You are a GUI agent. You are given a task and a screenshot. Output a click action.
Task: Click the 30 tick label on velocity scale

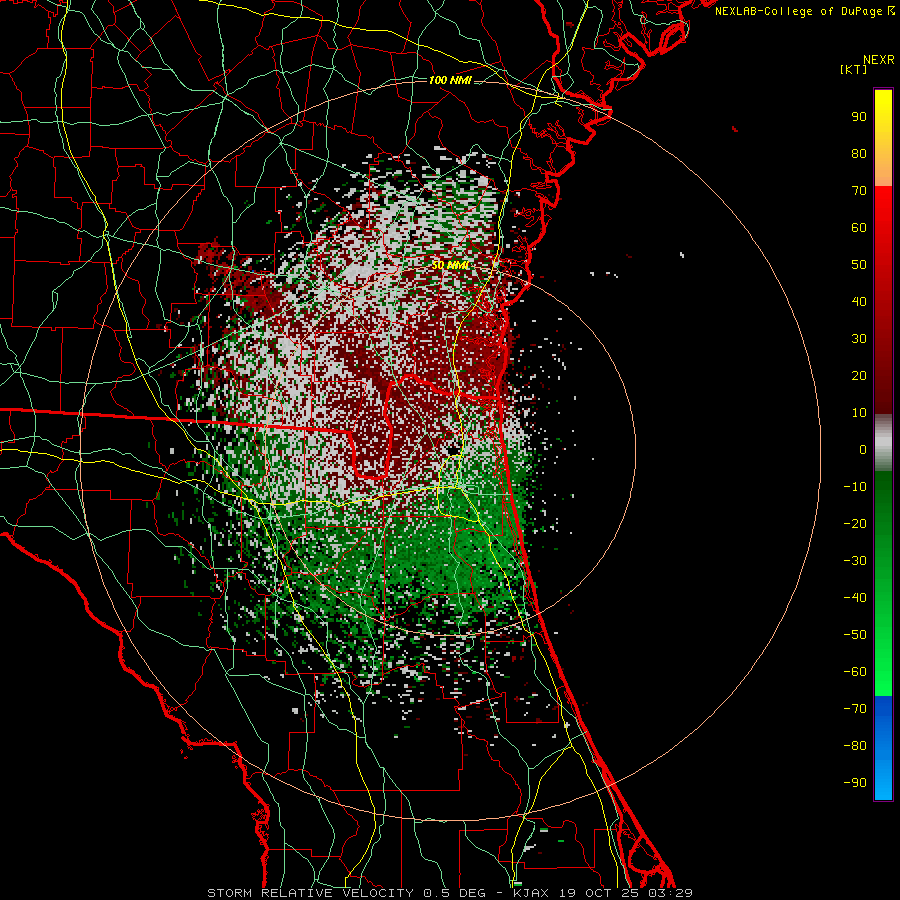859,339
